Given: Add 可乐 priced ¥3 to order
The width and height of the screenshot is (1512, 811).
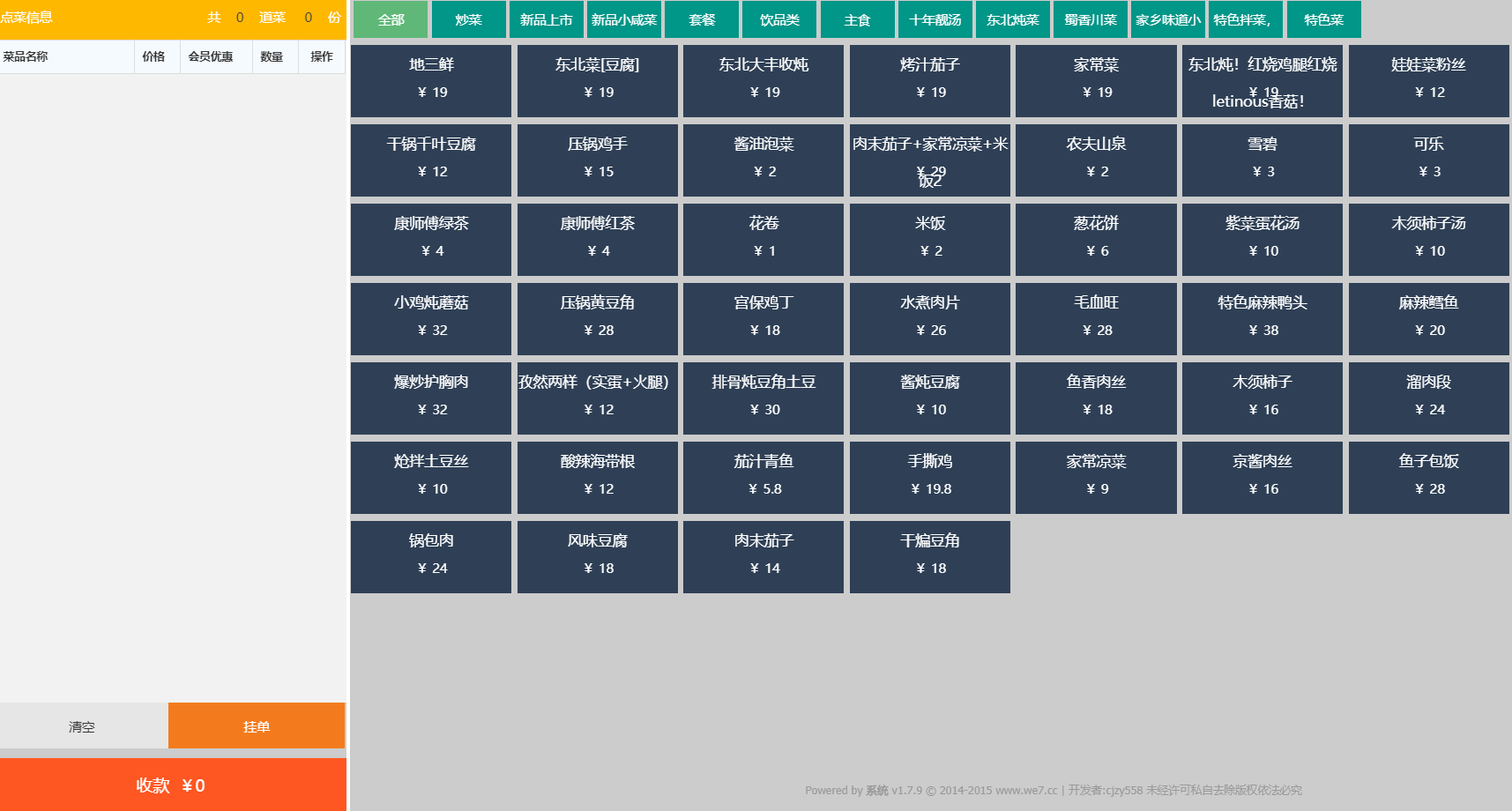Looking at the screenshot, I should tap(1428, 160).
